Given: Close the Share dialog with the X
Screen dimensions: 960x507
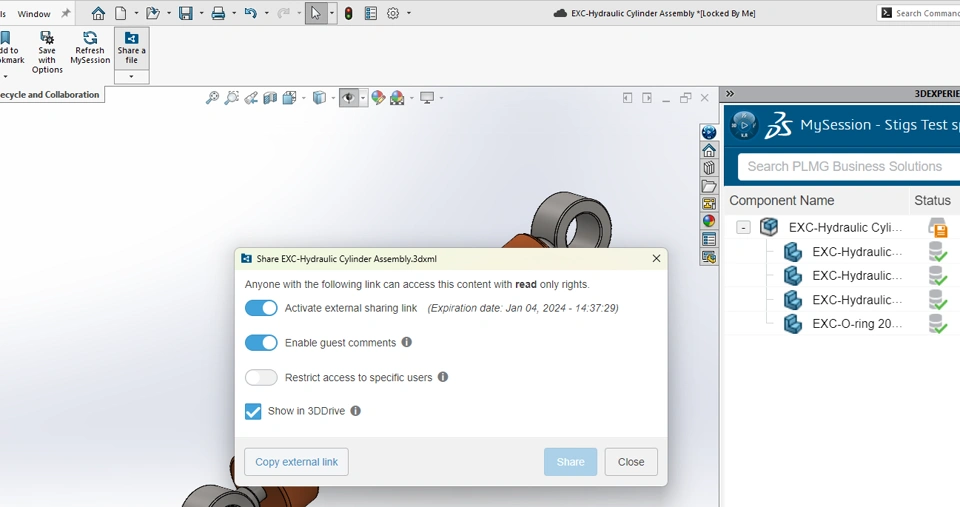Looking at the screenshot, I should (656, 258).
